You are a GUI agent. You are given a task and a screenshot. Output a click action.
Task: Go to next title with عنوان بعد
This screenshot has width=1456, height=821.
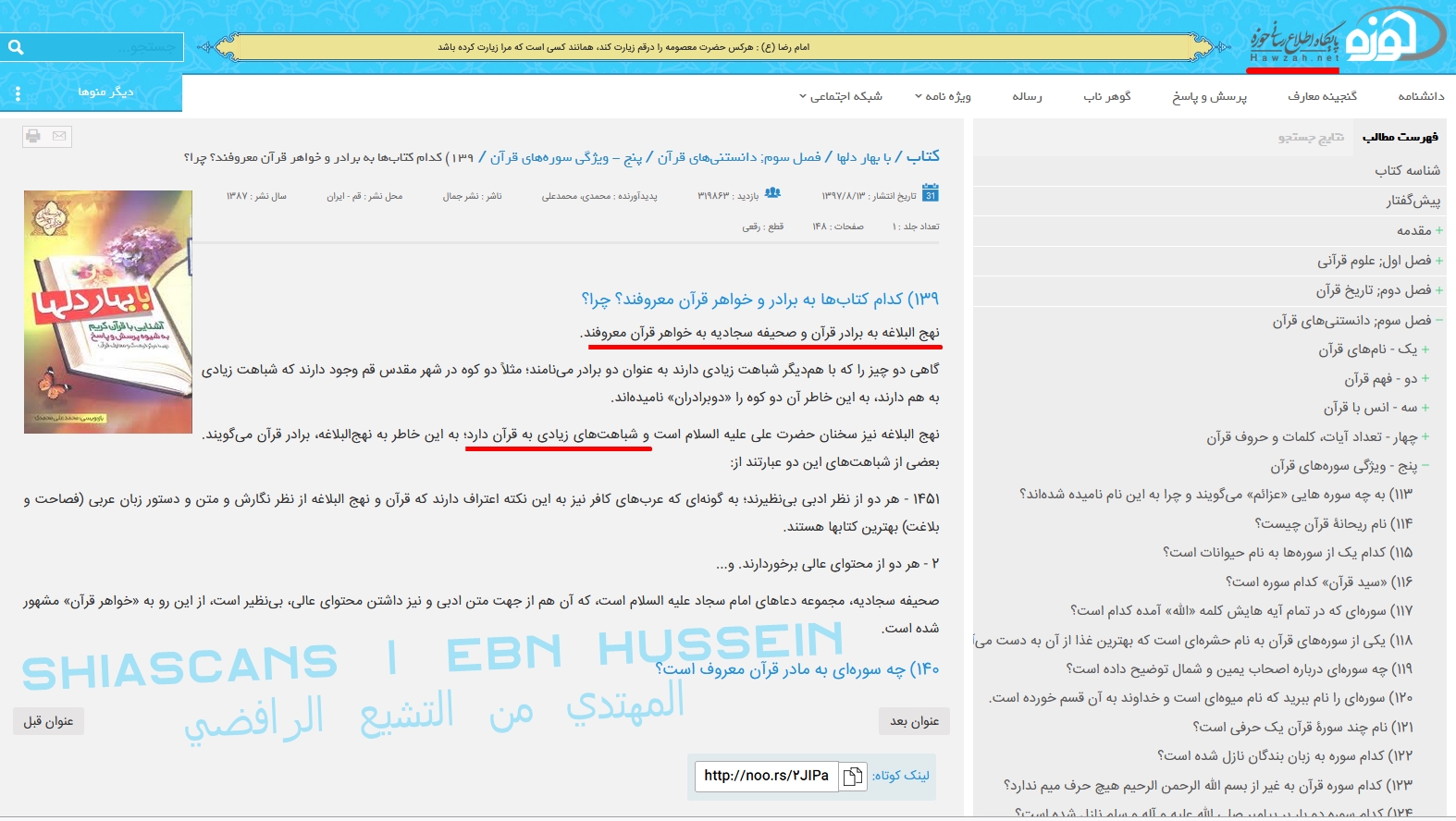click(914, 721)
